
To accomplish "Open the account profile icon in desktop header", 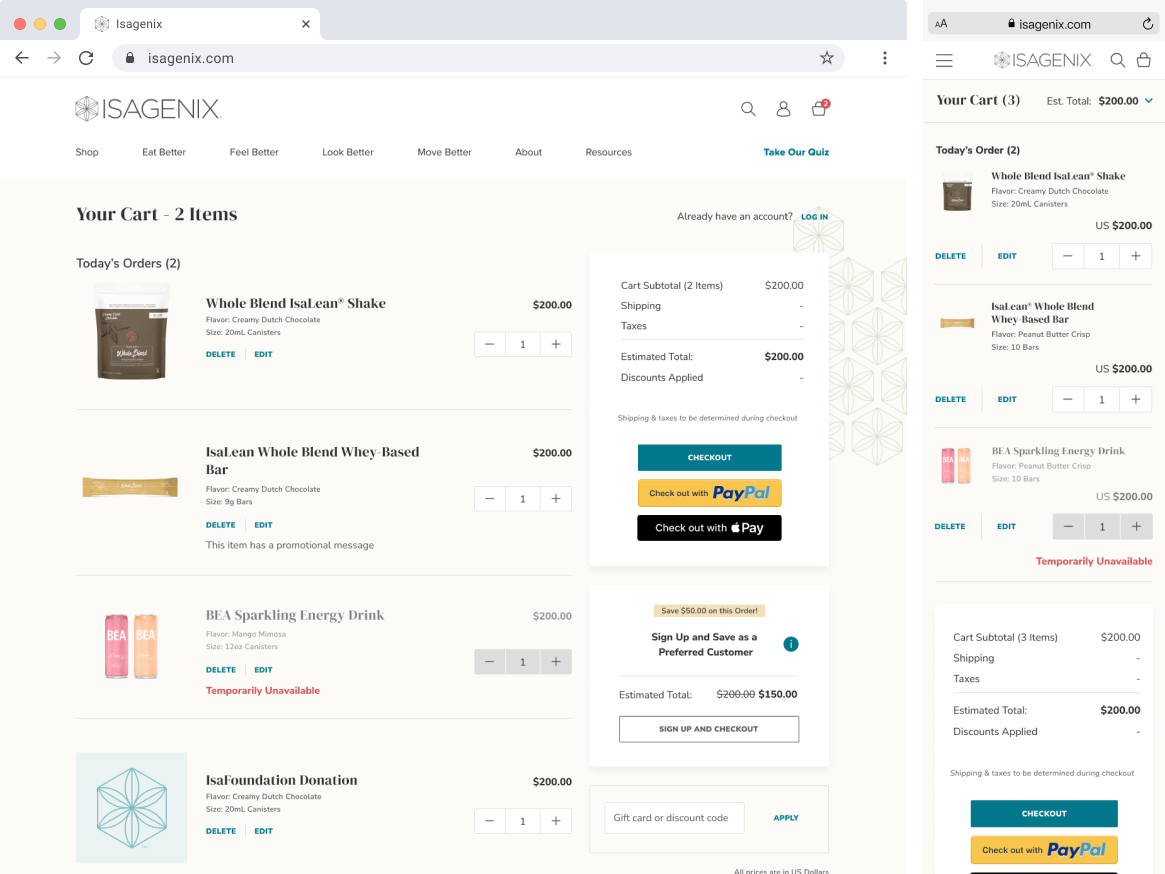I will point(783,109).
